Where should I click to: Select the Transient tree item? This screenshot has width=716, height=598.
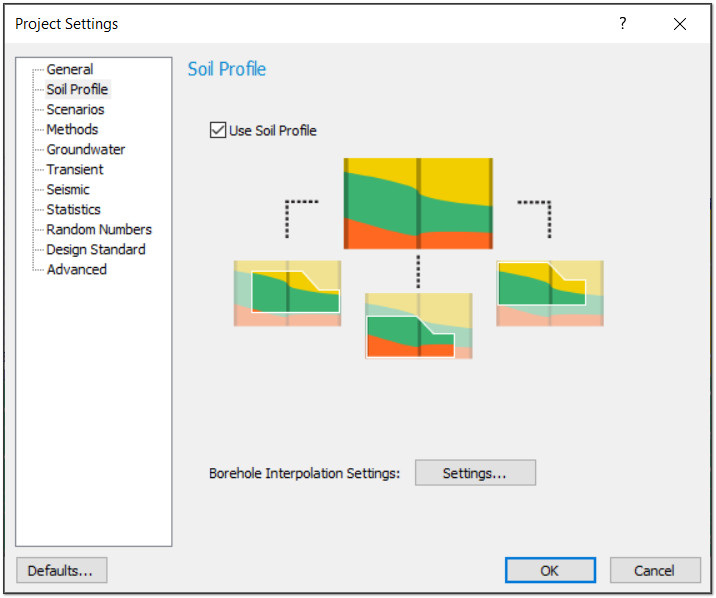[75, 170]
